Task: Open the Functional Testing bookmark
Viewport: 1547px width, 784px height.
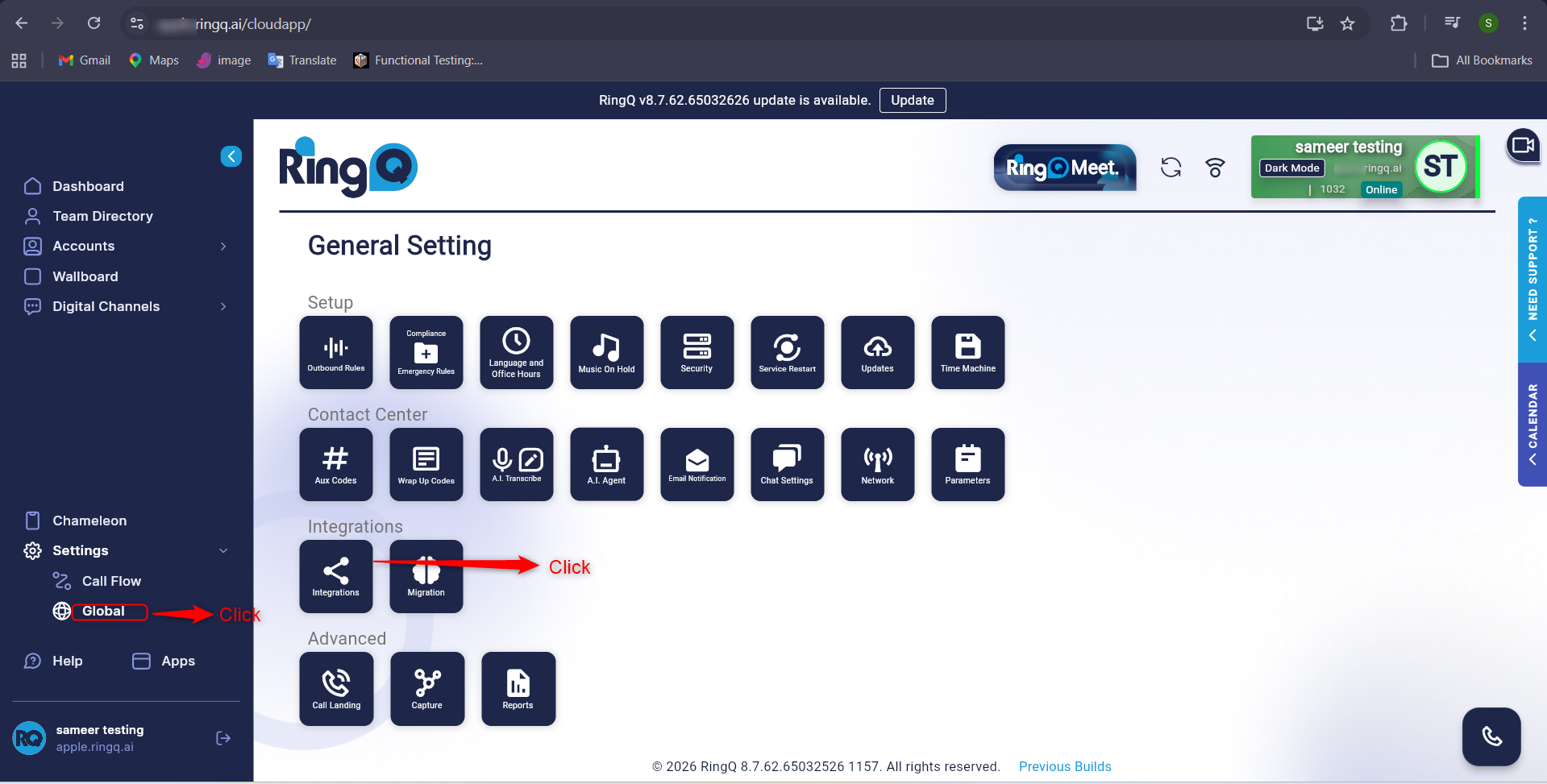Action: click(x=418, y=60)
